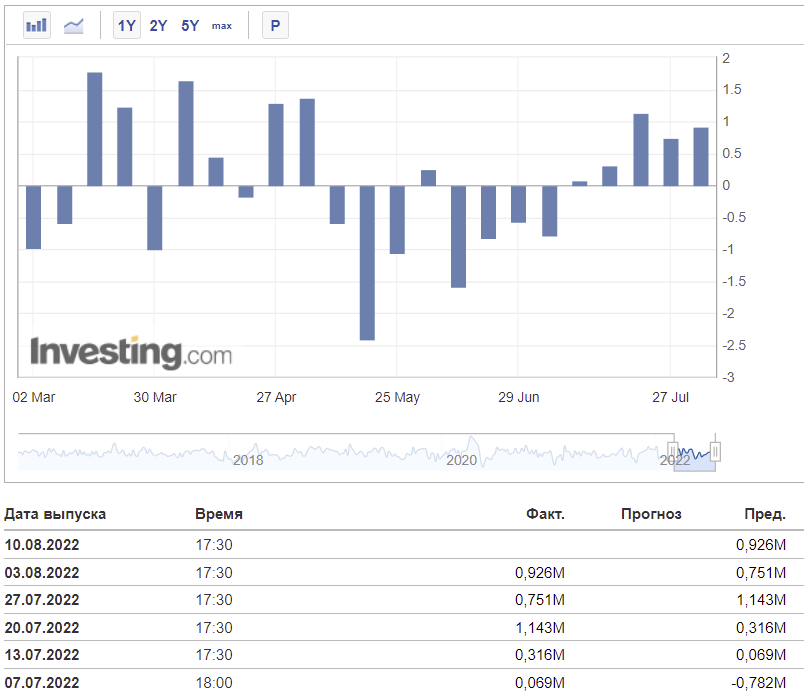Click the Дата выпуска column header
808x695 pixels.
pos(55,514)
